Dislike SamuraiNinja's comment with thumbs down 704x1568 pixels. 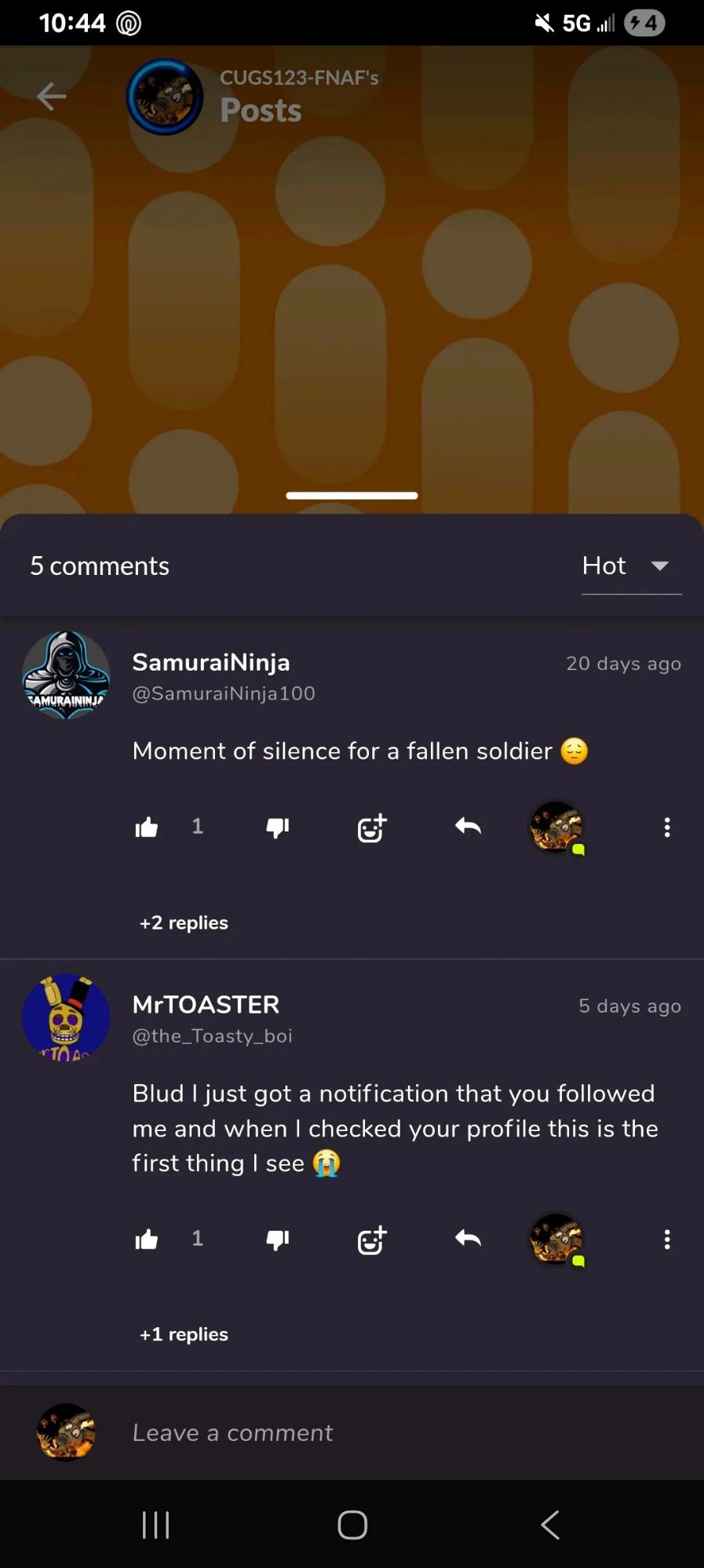(x=278, y=827)
